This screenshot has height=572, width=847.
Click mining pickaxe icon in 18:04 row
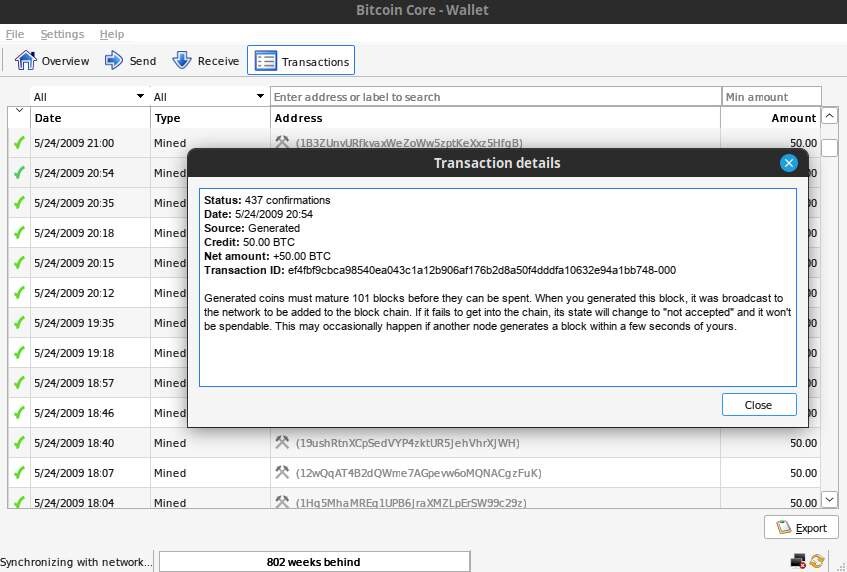[282, 502]
